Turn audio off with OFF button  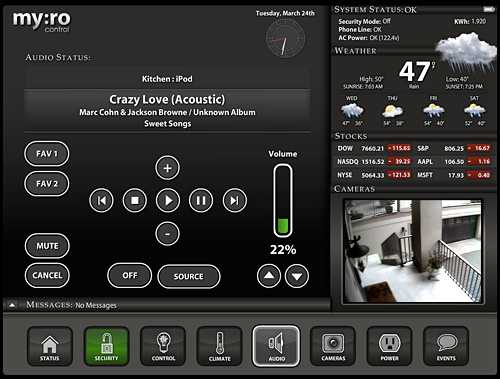coord(130,275)
